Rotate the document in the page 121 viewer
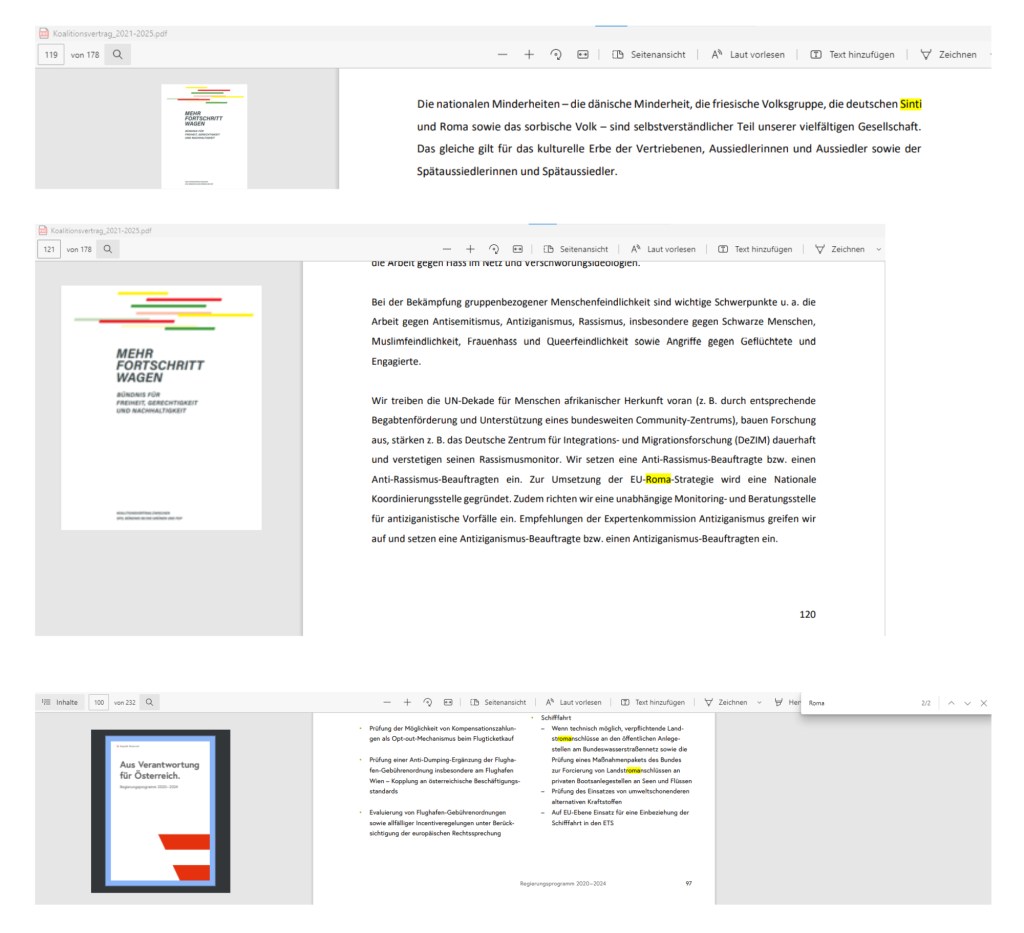This screenshot has width=1024, height=933. pos(494,249)
